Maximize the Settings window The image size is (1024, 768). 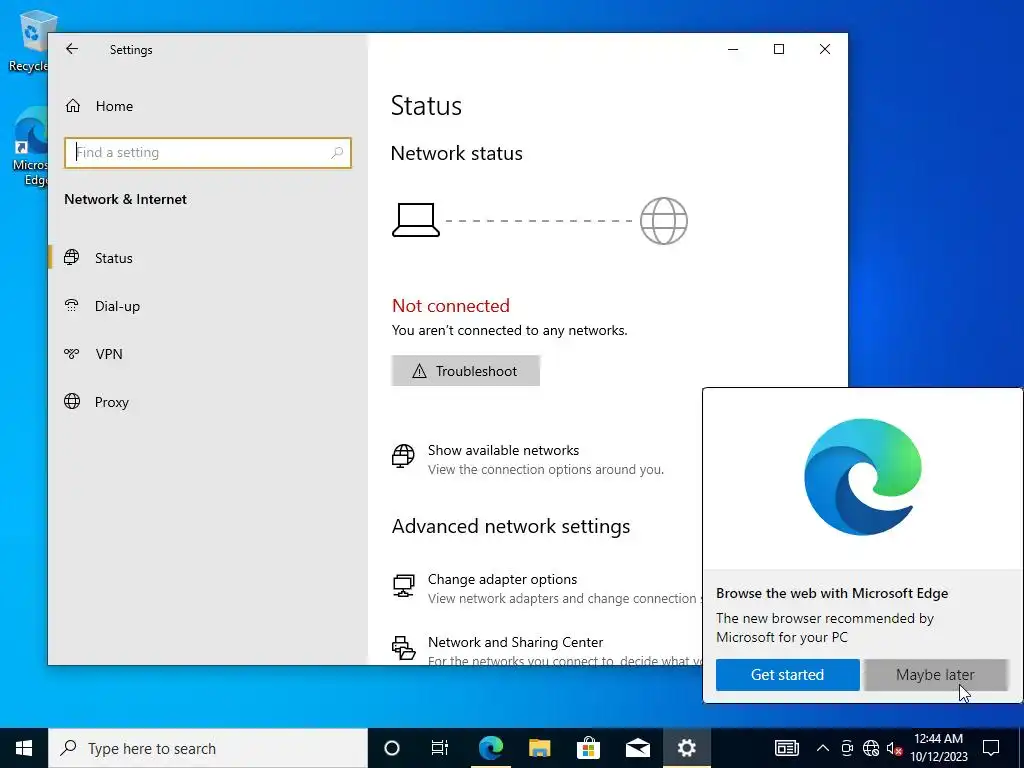click(x=778, y=49)
